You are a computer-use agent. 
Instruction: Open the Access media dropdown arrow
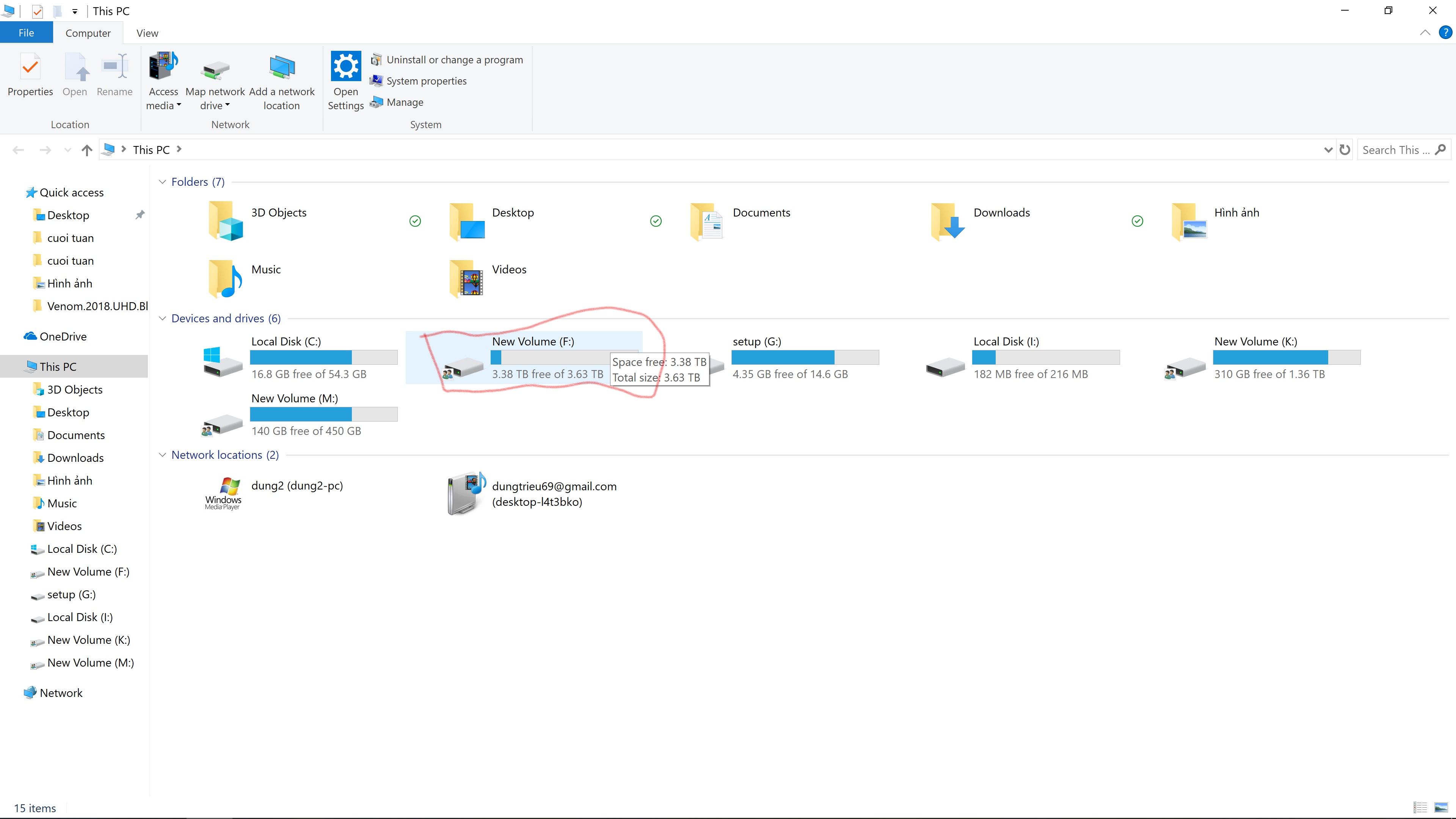179,105
